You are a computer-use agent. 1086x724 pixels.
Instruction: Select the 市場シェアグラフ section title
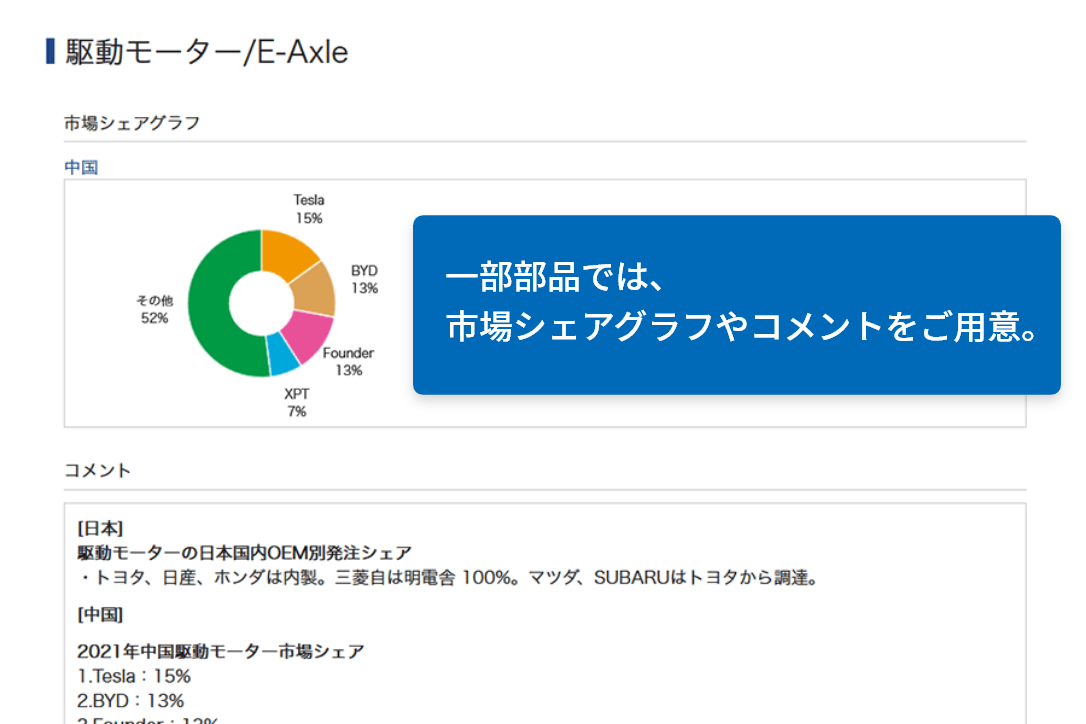pyautogui.click(x=132, y=123)
